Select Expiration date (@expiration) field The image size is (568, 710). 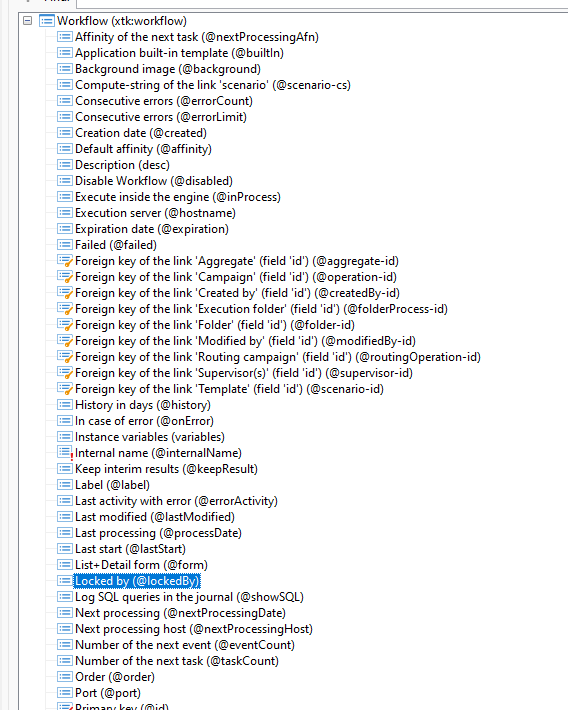[152, 229]
